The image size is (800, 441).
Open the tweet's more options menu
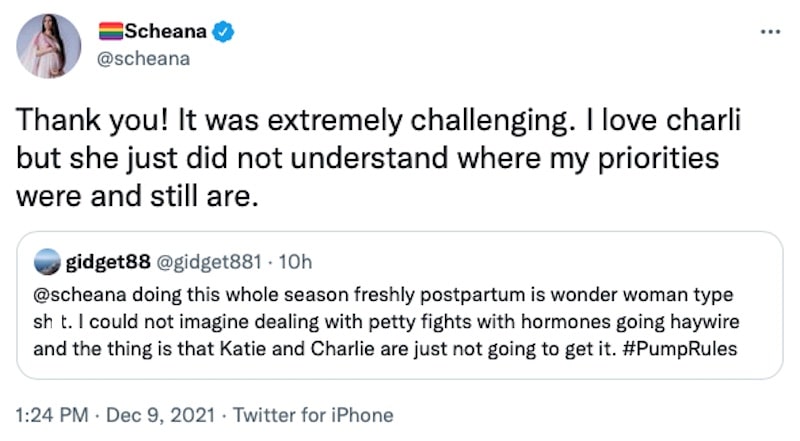[769, 32]
